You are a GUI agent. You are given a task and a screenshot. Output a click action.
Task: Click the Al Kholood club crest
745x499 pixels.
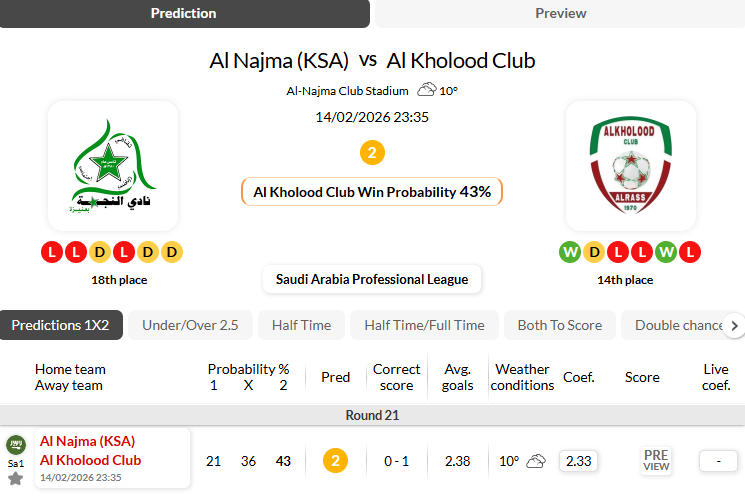(630, 166)
